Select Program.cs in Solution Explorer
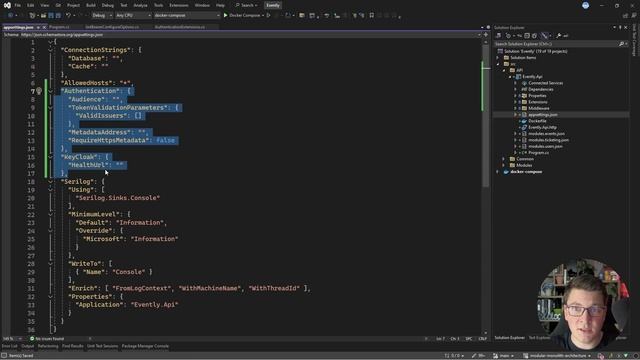640x360 pixels. pos(538,153)
